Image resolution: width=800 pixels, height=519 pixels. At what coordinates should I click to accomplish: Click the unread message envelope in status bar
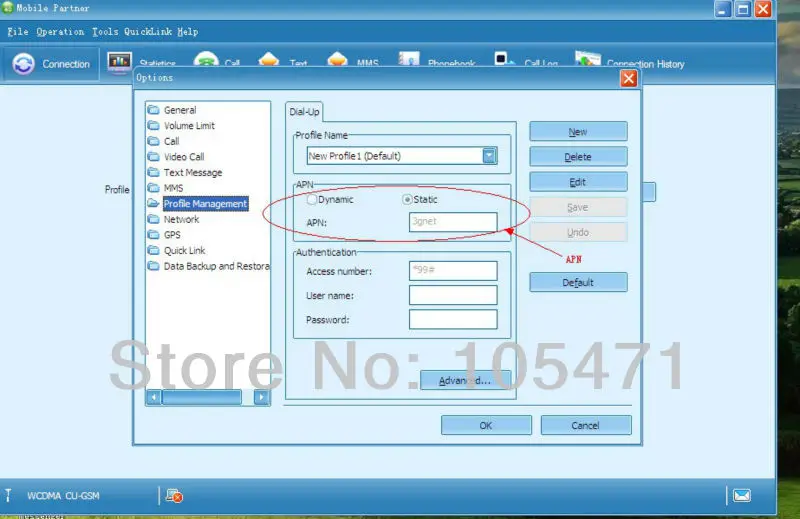point(742,495)
